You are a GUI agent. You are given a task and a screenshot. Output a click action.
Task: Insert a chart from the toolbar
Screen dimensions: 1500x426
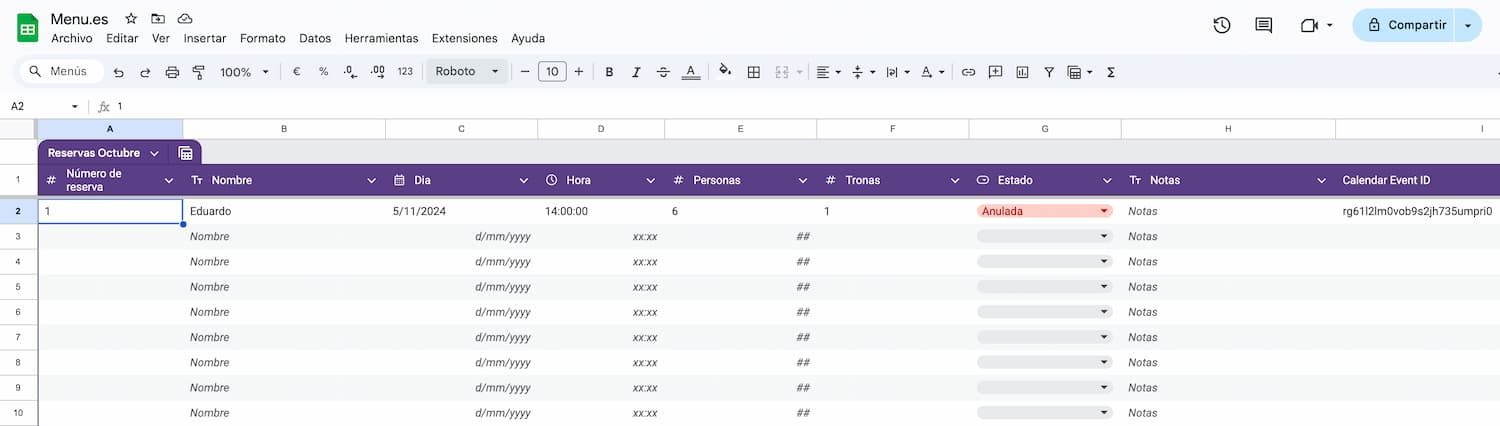[x=1022, y=72]
